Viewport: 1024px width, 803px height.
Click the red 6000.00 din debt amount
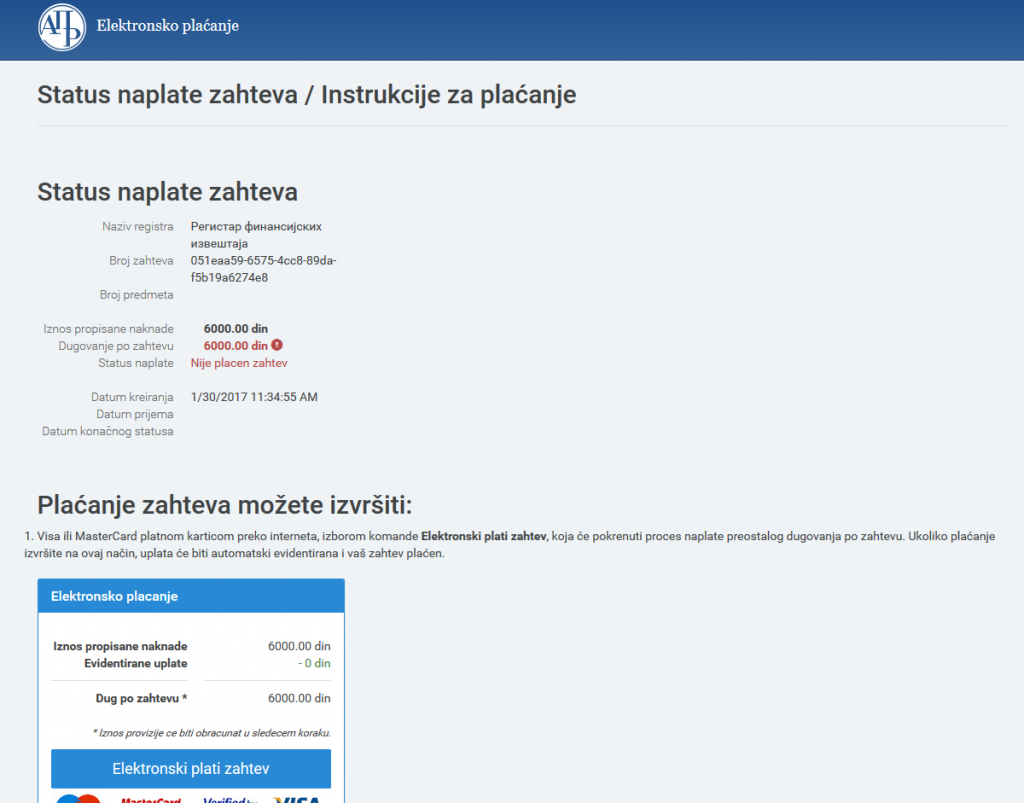[235, 346]
